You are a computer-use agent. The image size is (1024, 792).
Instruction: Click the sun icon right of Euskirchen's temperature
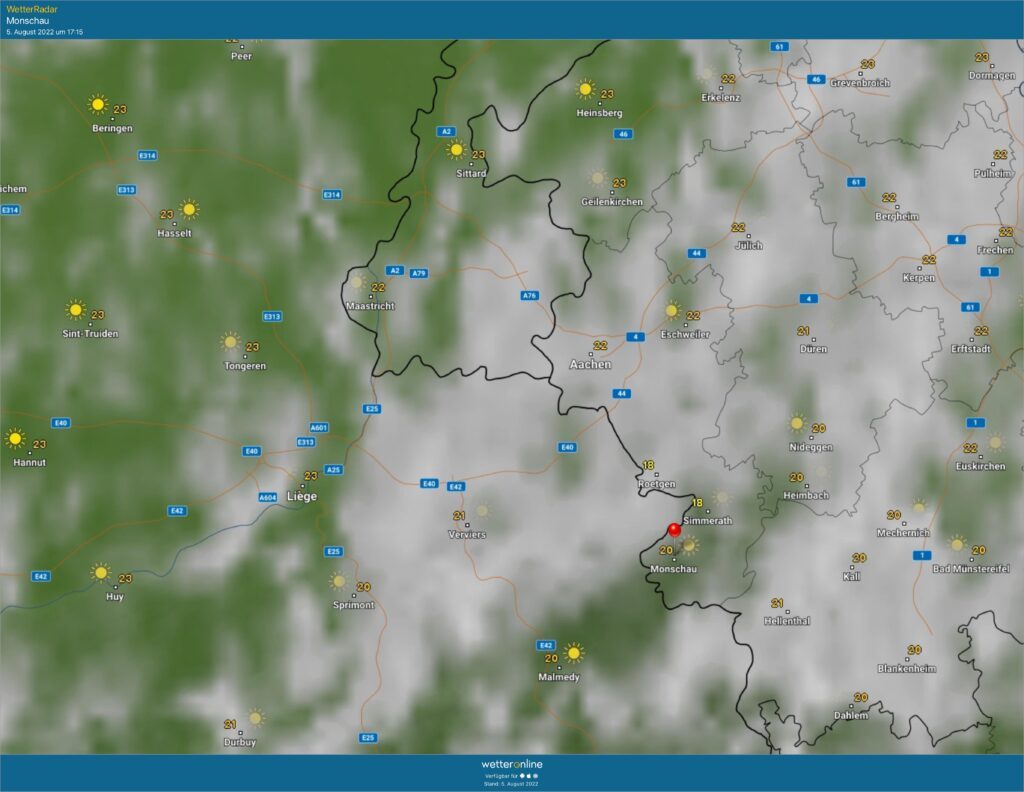click(x=995, y=443)
